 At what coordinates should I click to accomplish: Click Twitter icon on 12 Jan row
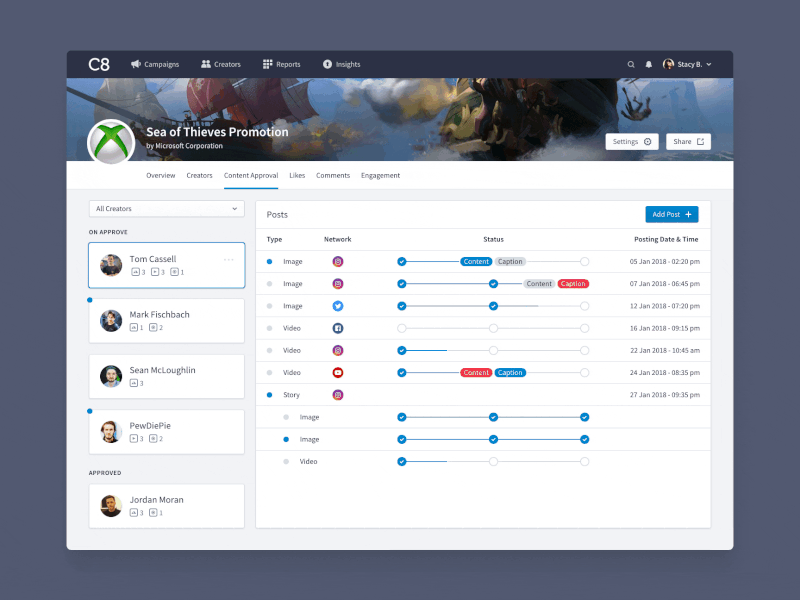338,306
